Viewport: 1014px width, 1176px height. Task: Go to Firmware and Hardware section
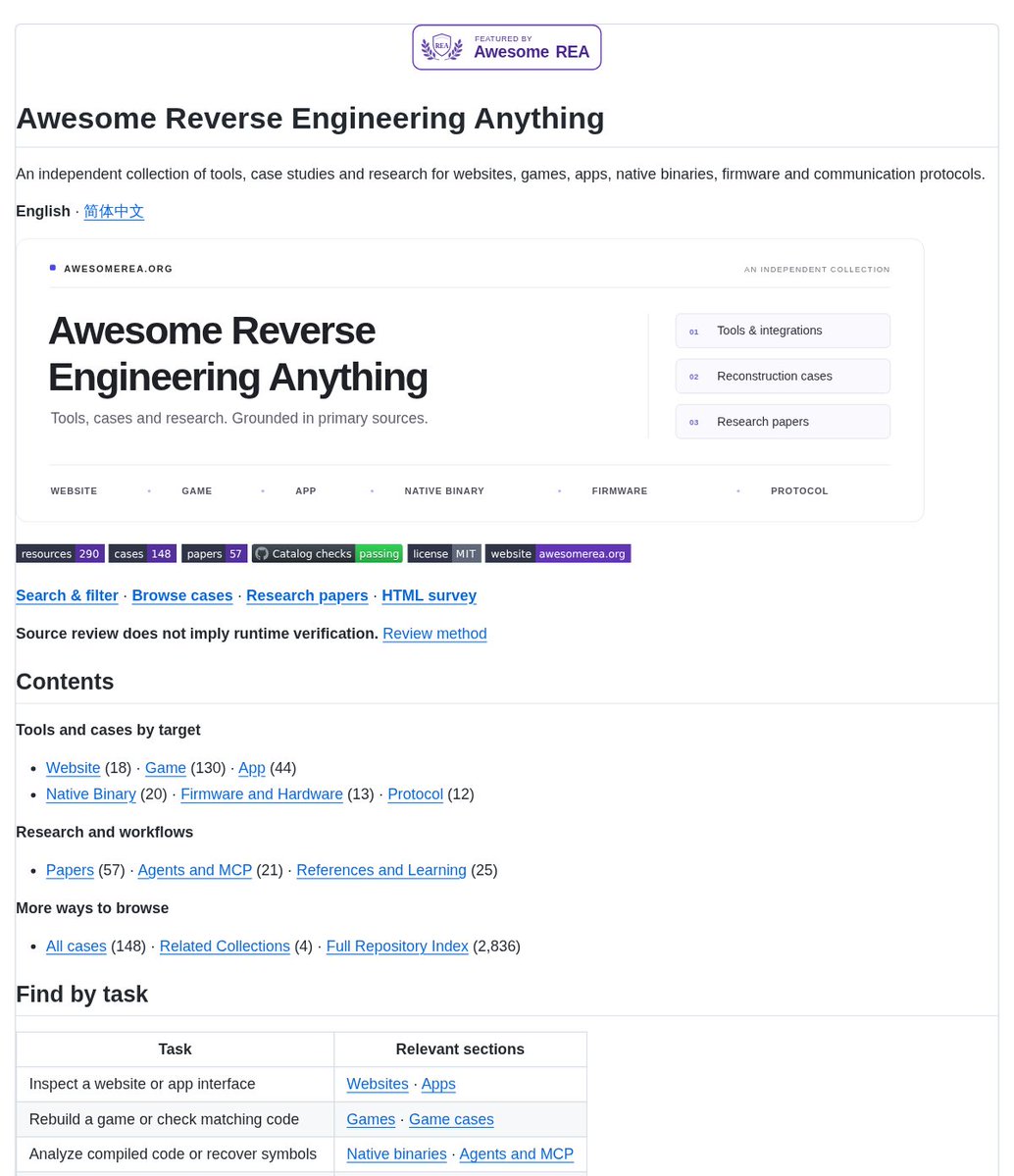point(261,794)
